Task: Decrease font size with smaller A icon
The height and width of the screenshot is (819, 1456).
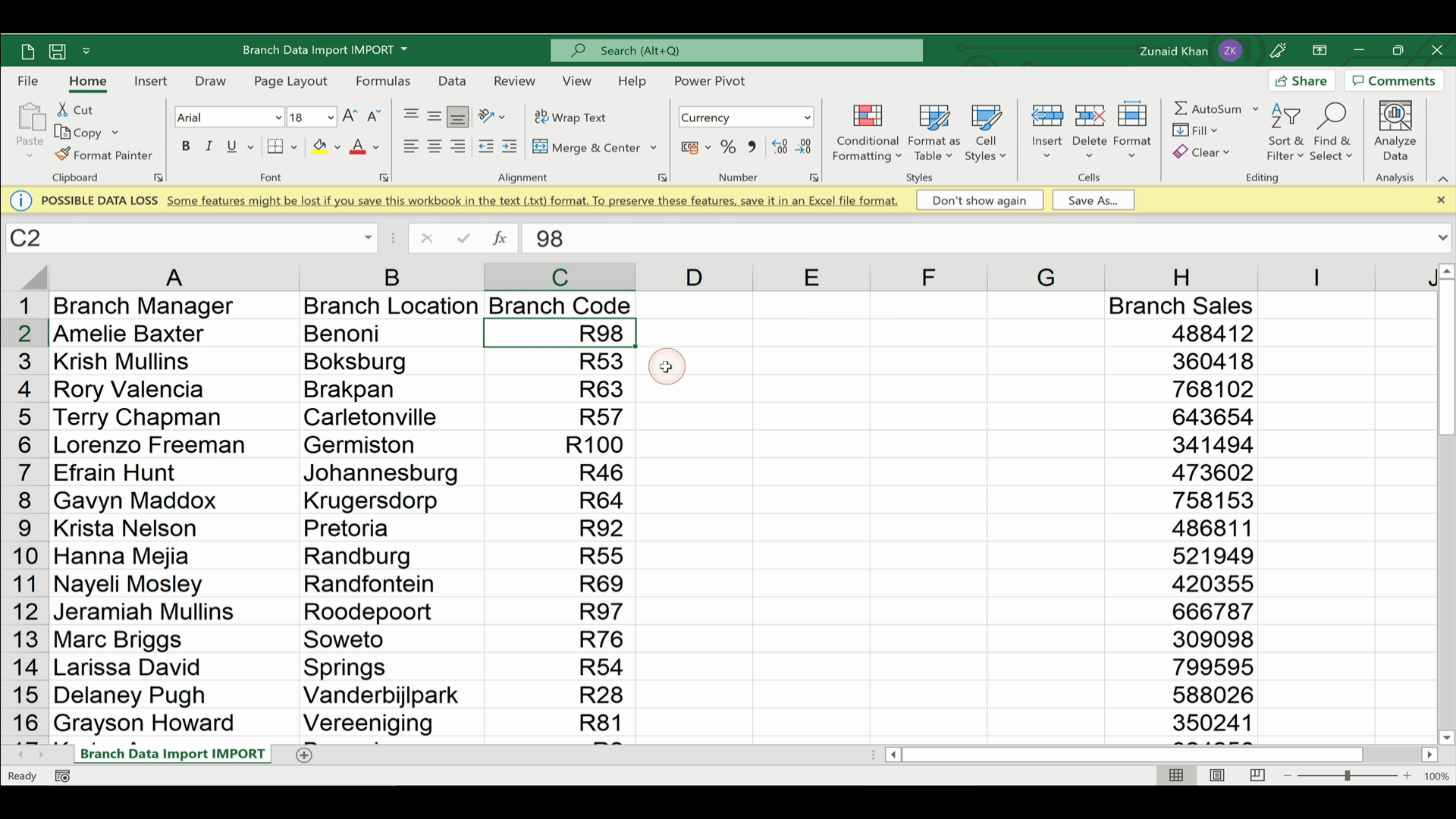Action: 373,116
